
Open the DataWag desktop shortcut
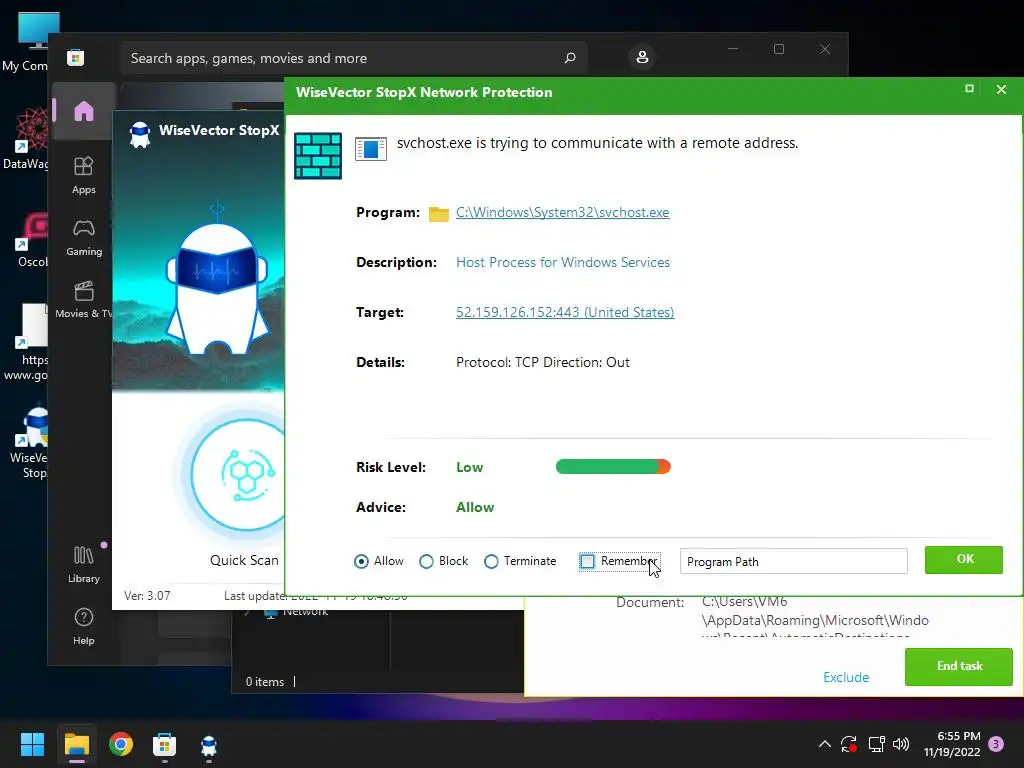[26, 139]
